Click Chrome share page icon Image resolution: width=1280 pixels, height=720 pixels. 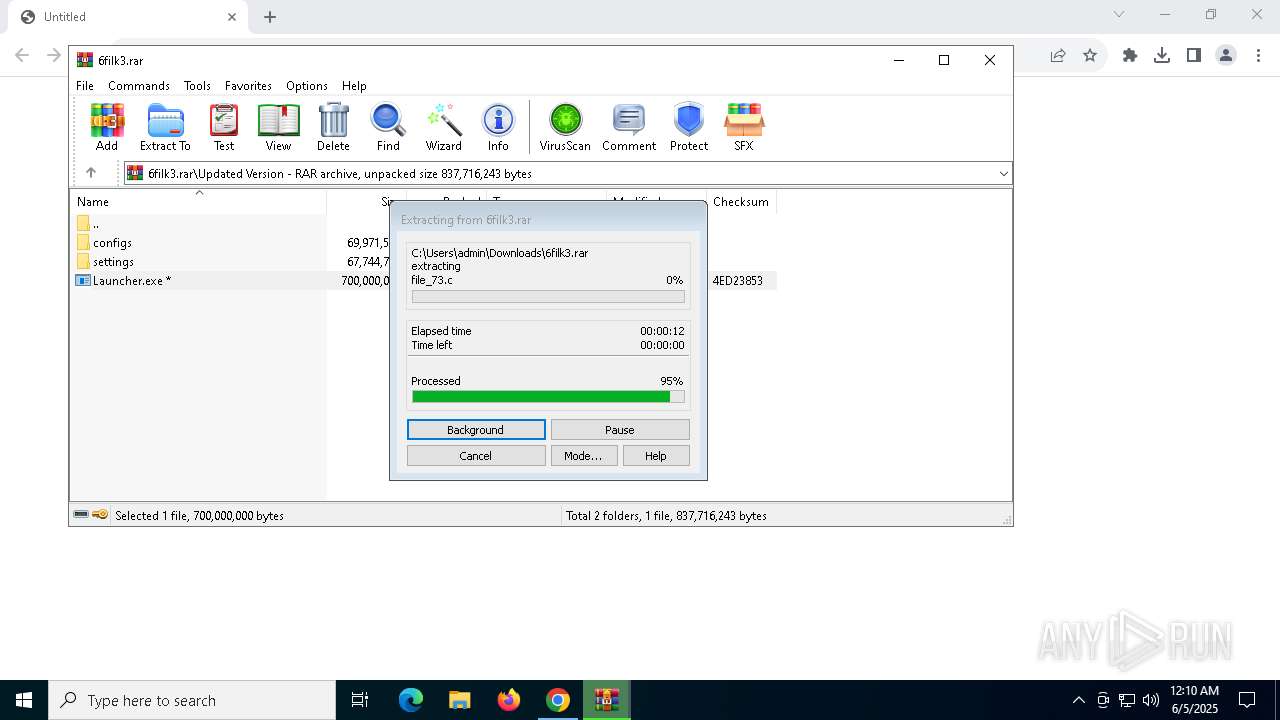click(1058, 56)
